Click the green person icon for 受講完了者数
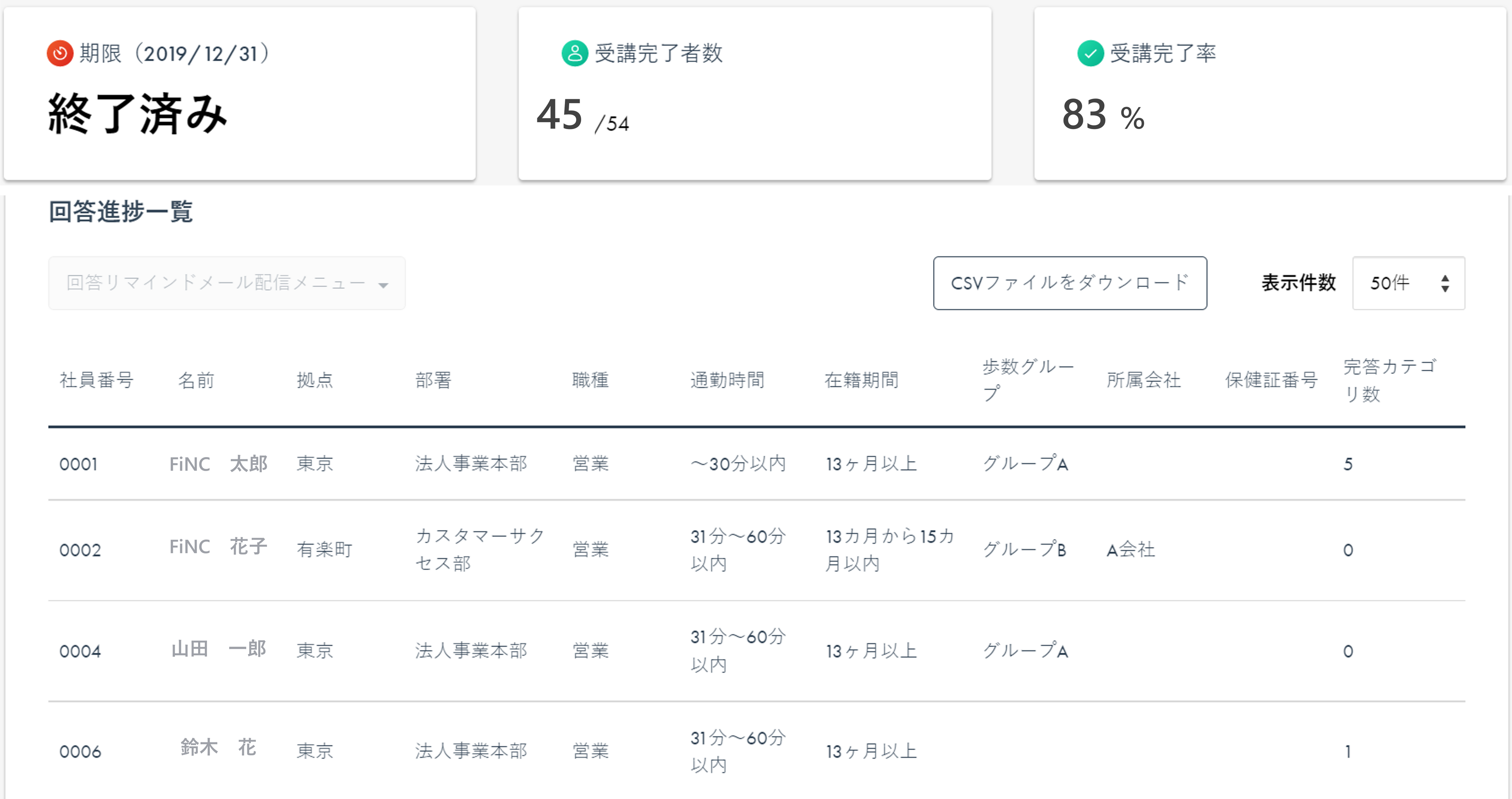 575,53
